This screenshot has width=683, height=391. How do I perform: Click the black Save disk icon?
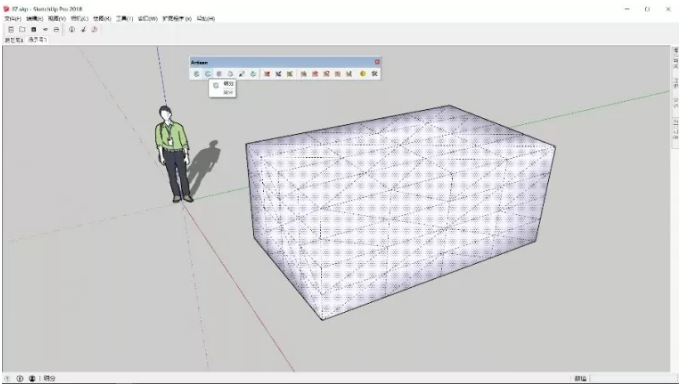[x=34, y=30]
